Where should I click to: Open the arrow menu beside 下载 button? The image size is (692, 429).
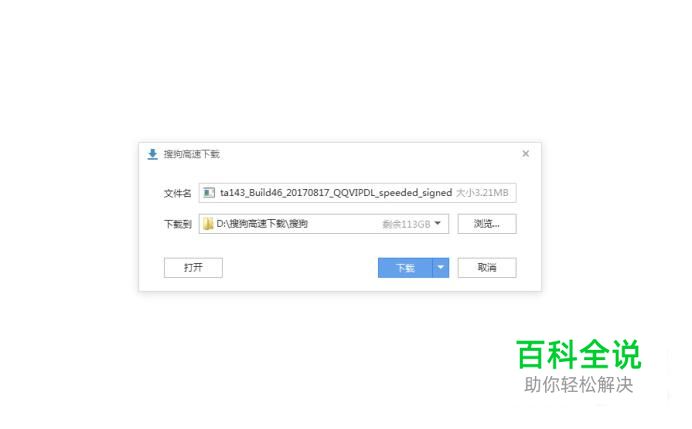(x=440, y=267)
